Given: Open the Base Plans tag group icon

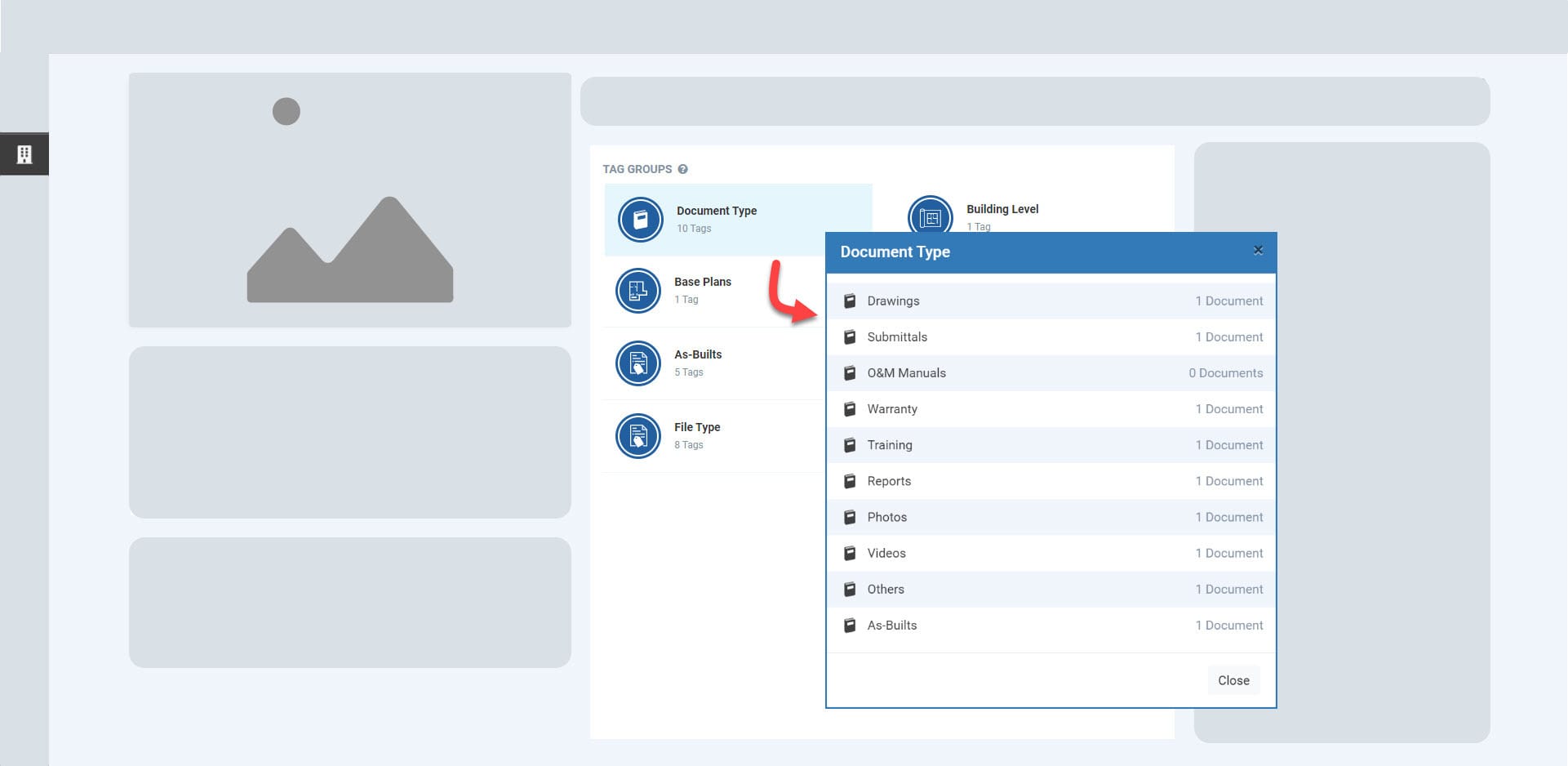Looking at the screenshot, I should 637,291.
